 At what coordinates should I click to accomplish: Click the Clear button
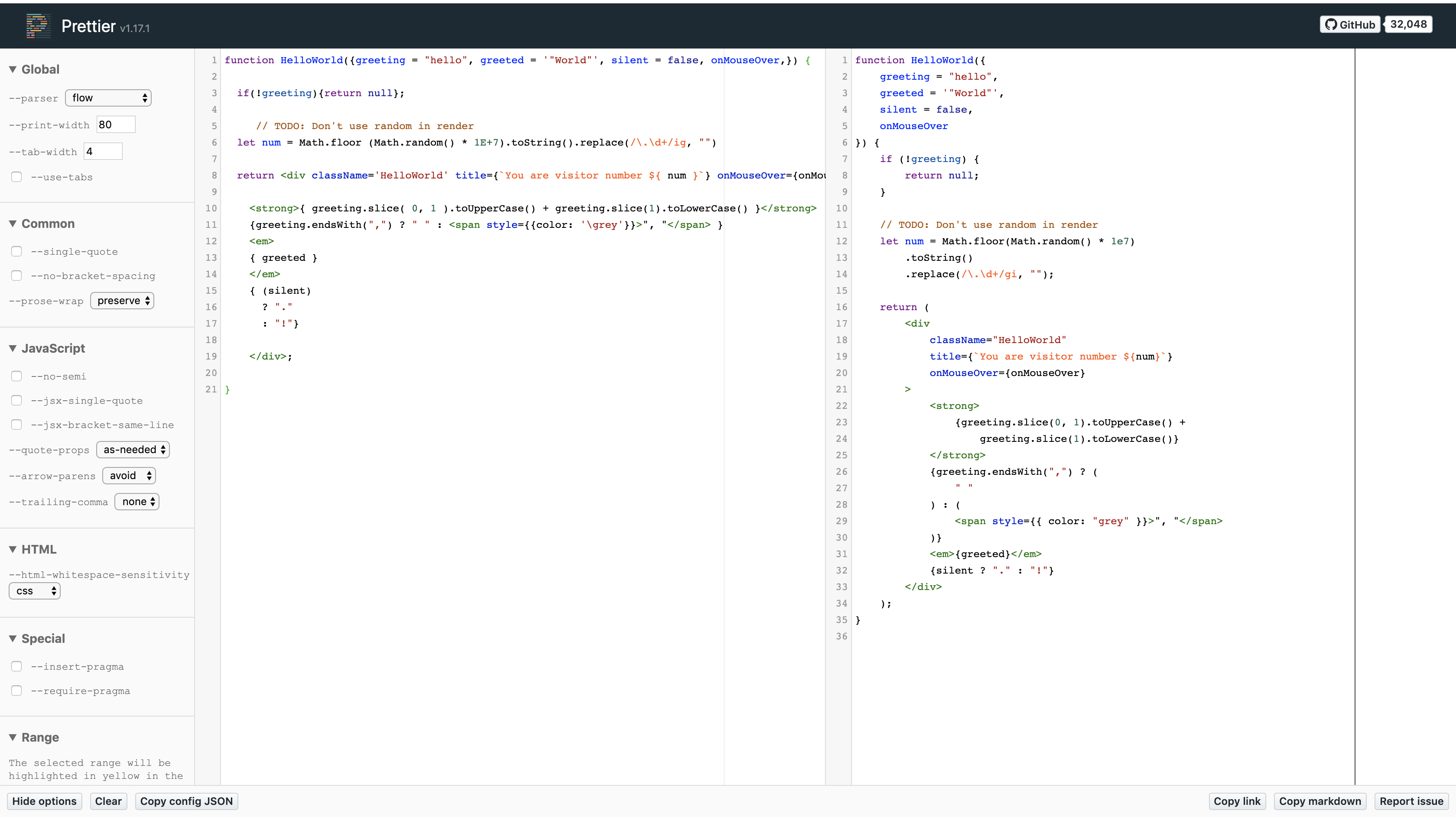pyautogui.click(x=108, y=801)
